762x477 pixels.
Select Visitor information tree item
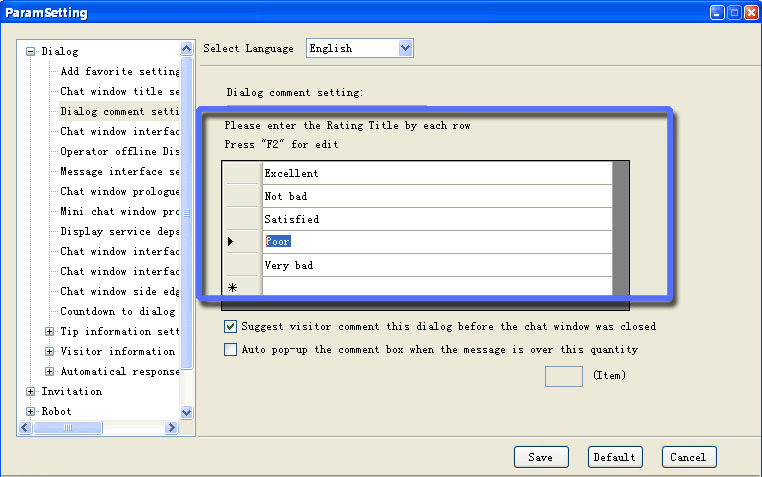(x=118, y=351)
